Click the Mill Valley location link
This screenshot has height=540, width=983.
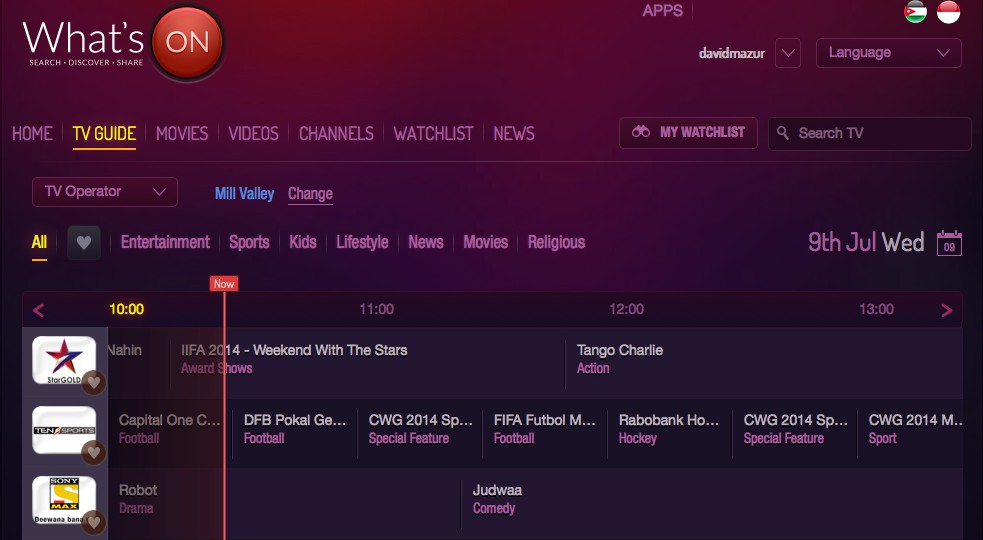point(244,194)
